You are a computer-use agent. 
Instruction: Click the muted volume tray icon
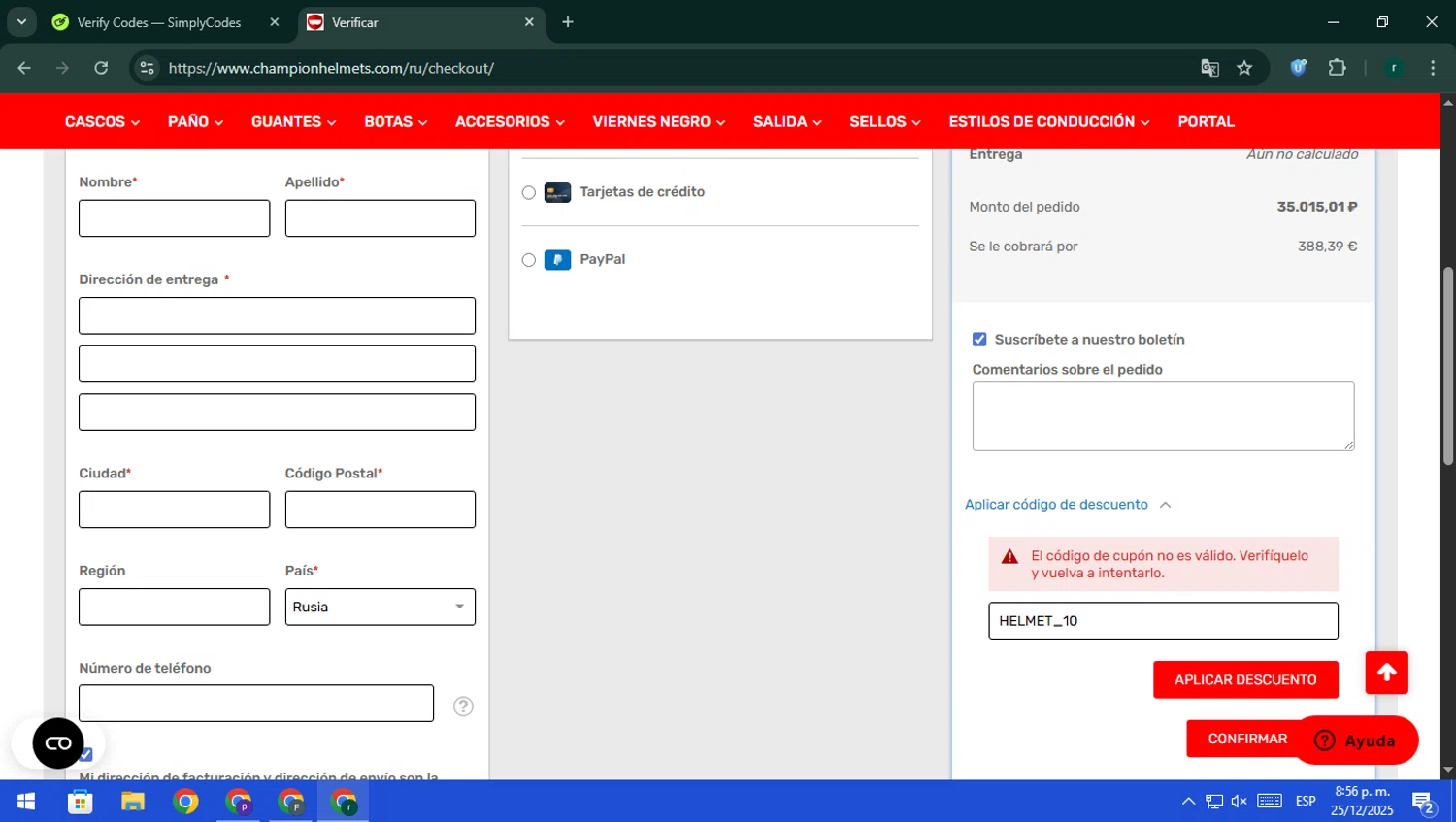[1240, 802]
